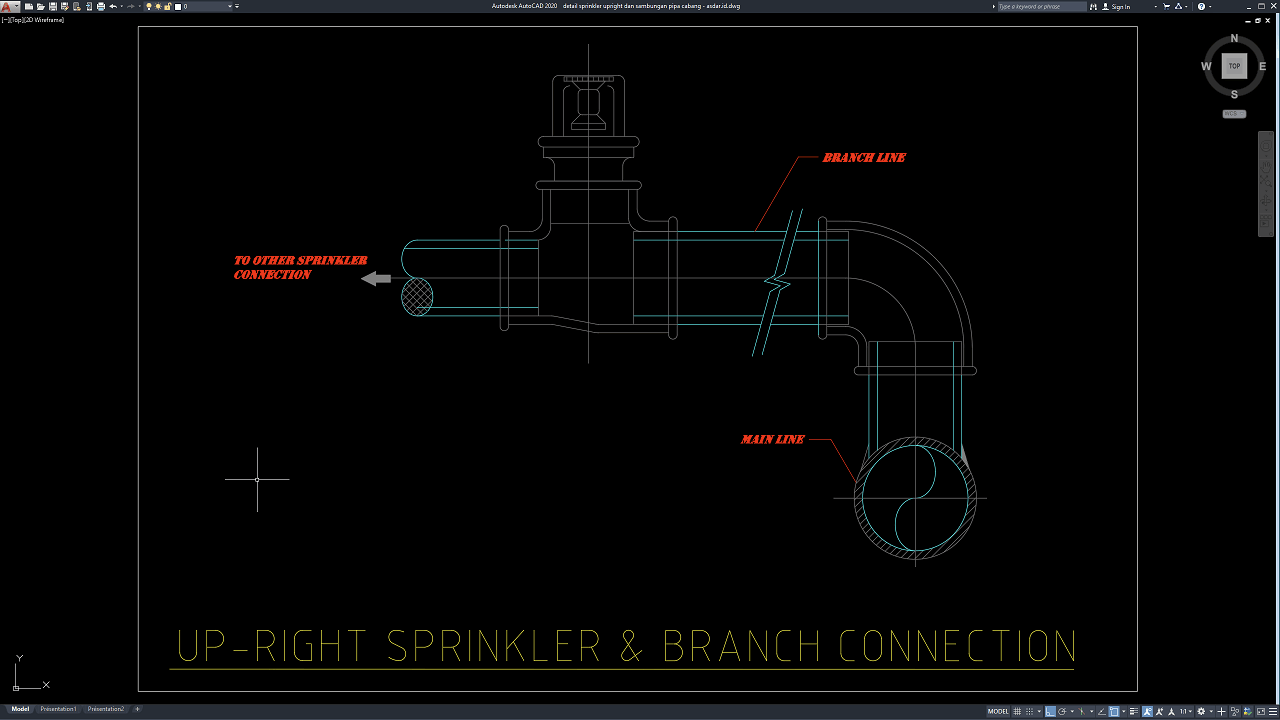Click the Autodesk App Store cart icon
The height and width of the screenshot is (720, 1280).
click(x=1166, y=6)
